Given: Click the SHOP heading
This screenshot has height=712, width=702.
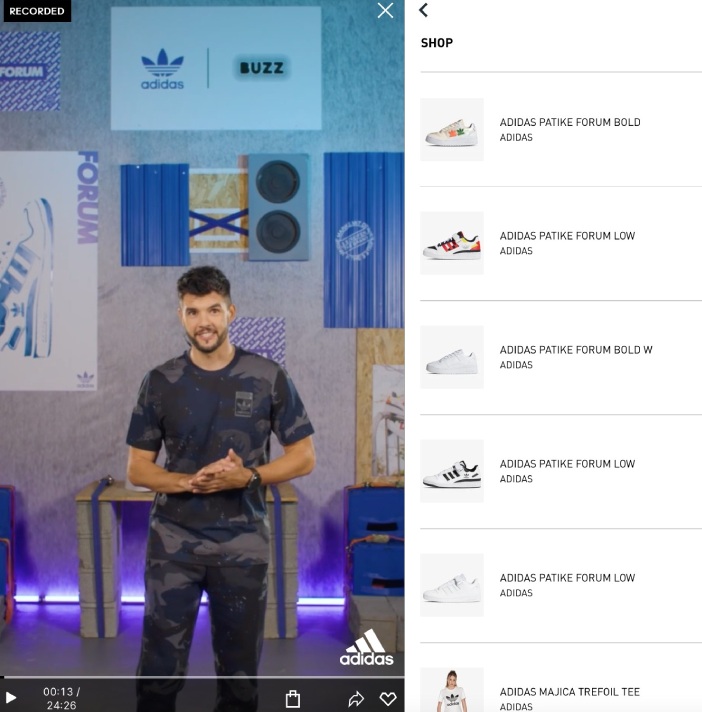Looking at the screenshot, I should pos(437,43).
